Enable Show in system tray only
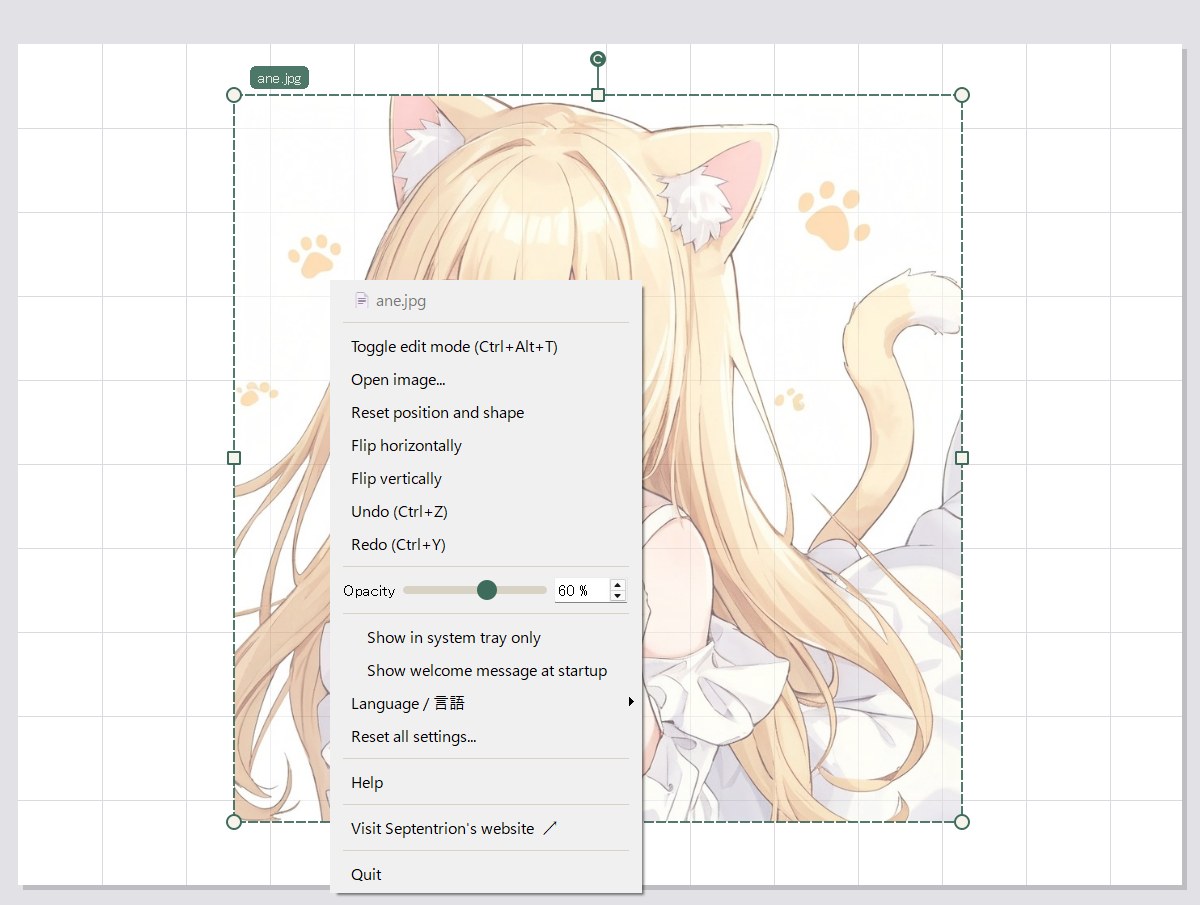Screen dimensions: 1200x905 [486, 638]
